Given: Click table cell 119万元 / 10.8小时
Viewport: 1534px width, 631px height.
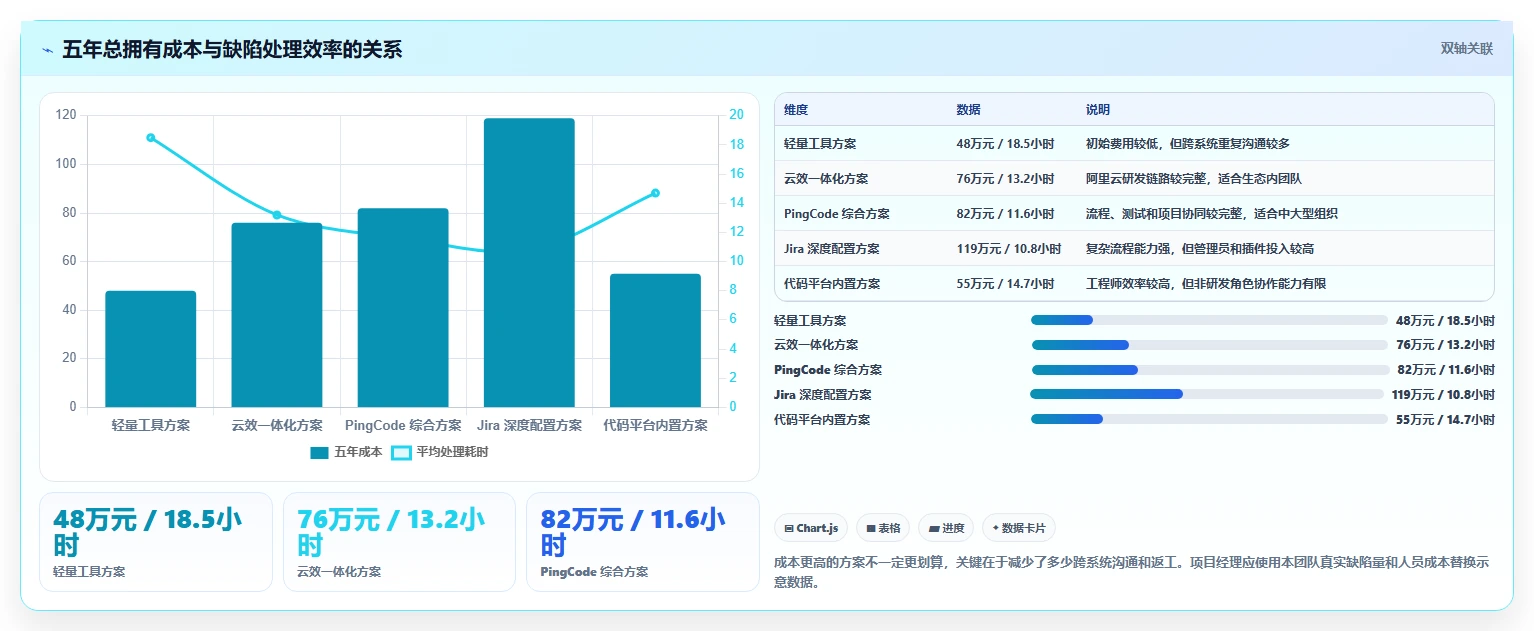Looking at the screenshot, I should click(x=1009, y=249).
